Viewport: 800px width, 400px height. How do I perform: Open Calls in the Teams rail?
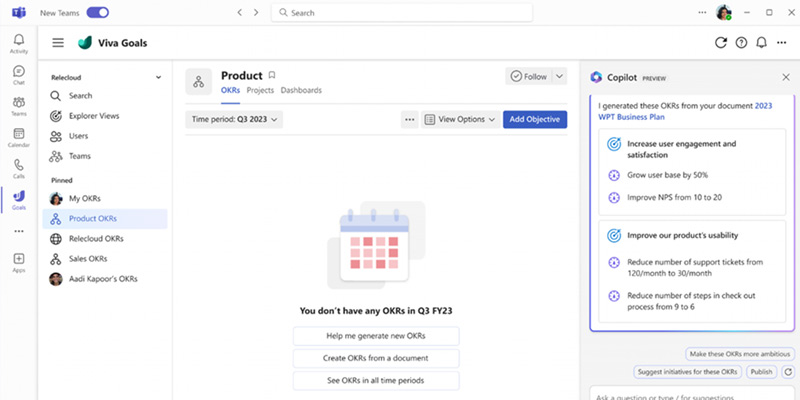[x=19, y=169]
